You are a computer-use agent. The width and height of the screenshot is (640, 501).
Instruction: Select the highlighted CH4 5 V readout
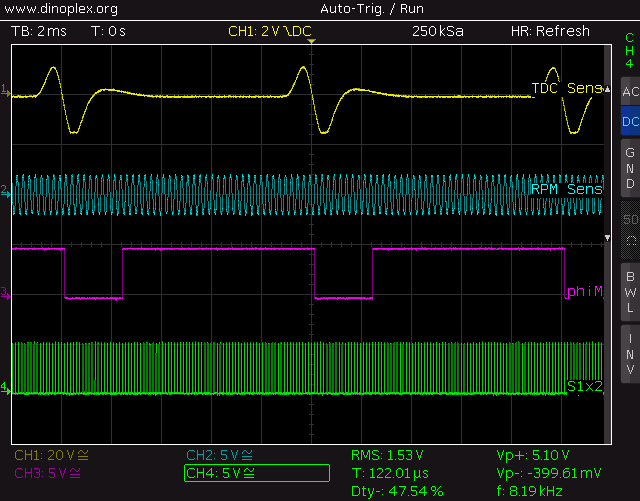[257, 472]
